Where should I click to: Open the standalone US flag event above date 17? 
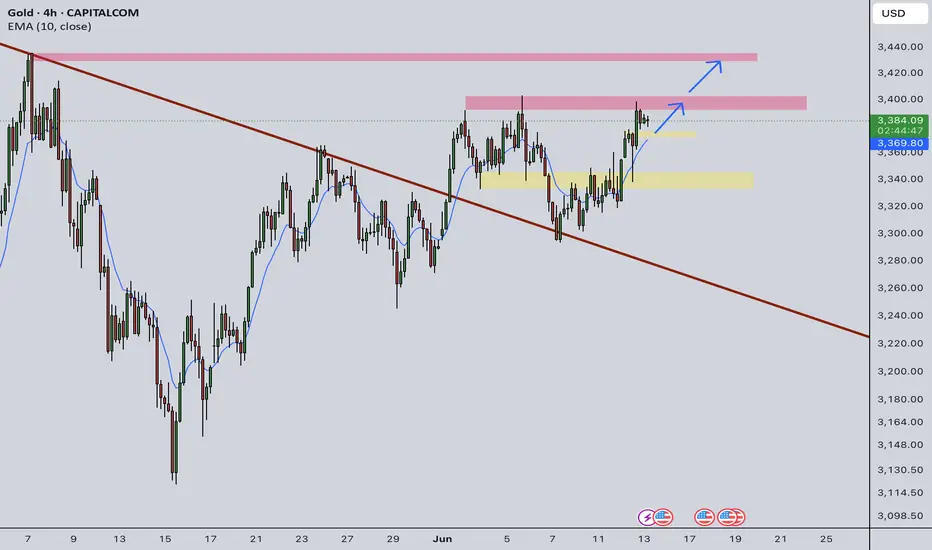click(x=704, y=517)
